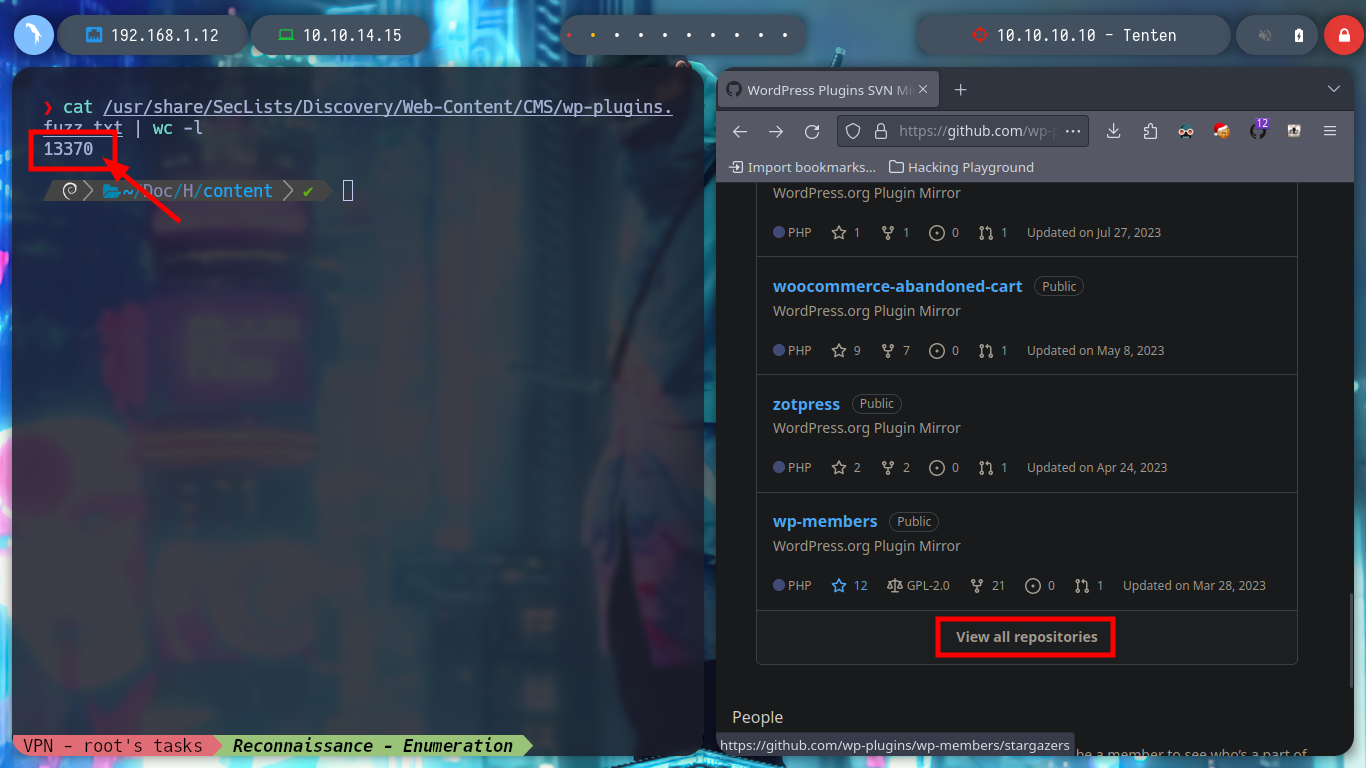The height and width of the screenshot is (768, 1366).
Task: Click the tracking protection shield icon
Action: click(x=853, y=131)
